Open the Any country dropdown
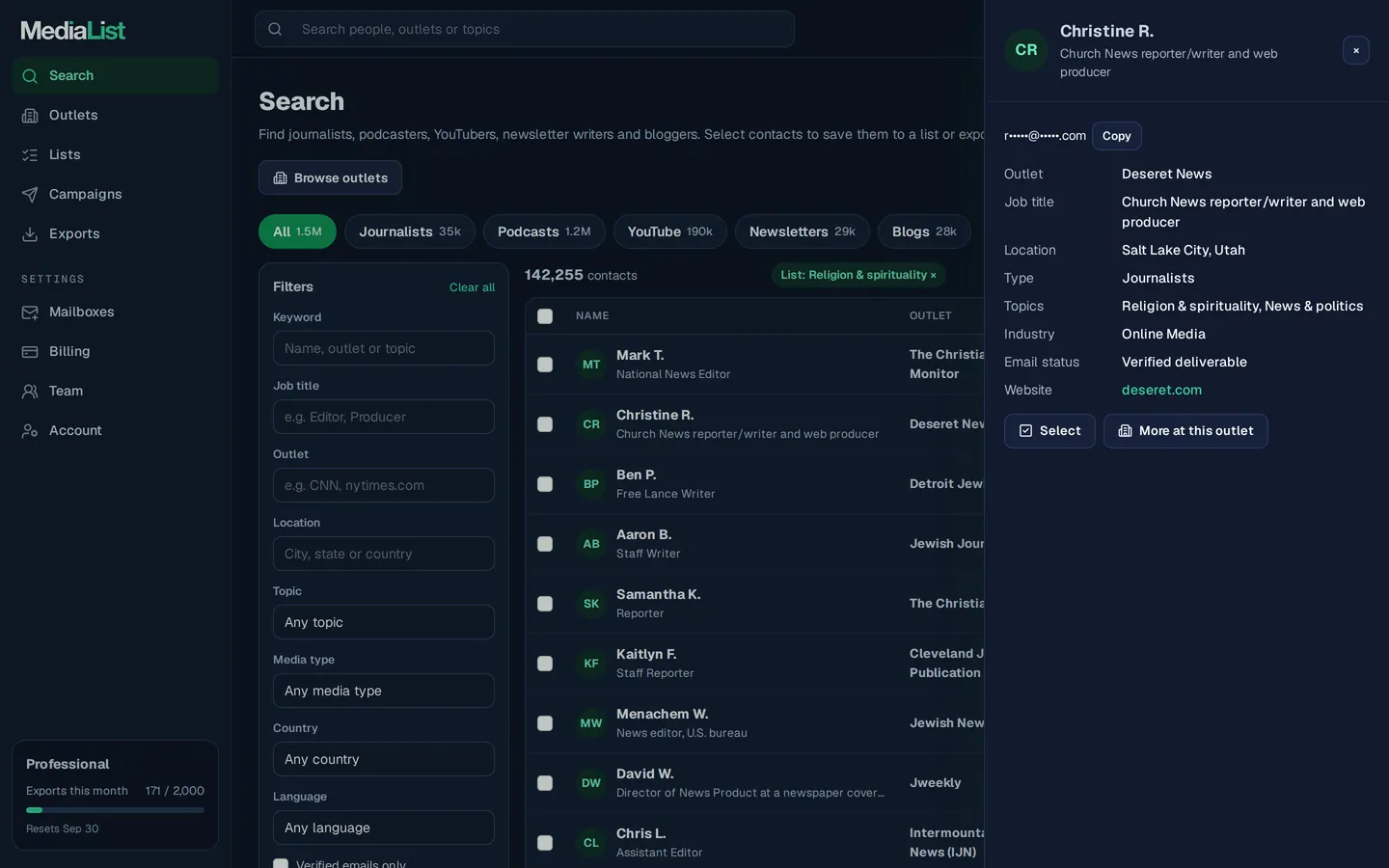The height and width of the screenshot is (868, 1389). tap(384, 759)
